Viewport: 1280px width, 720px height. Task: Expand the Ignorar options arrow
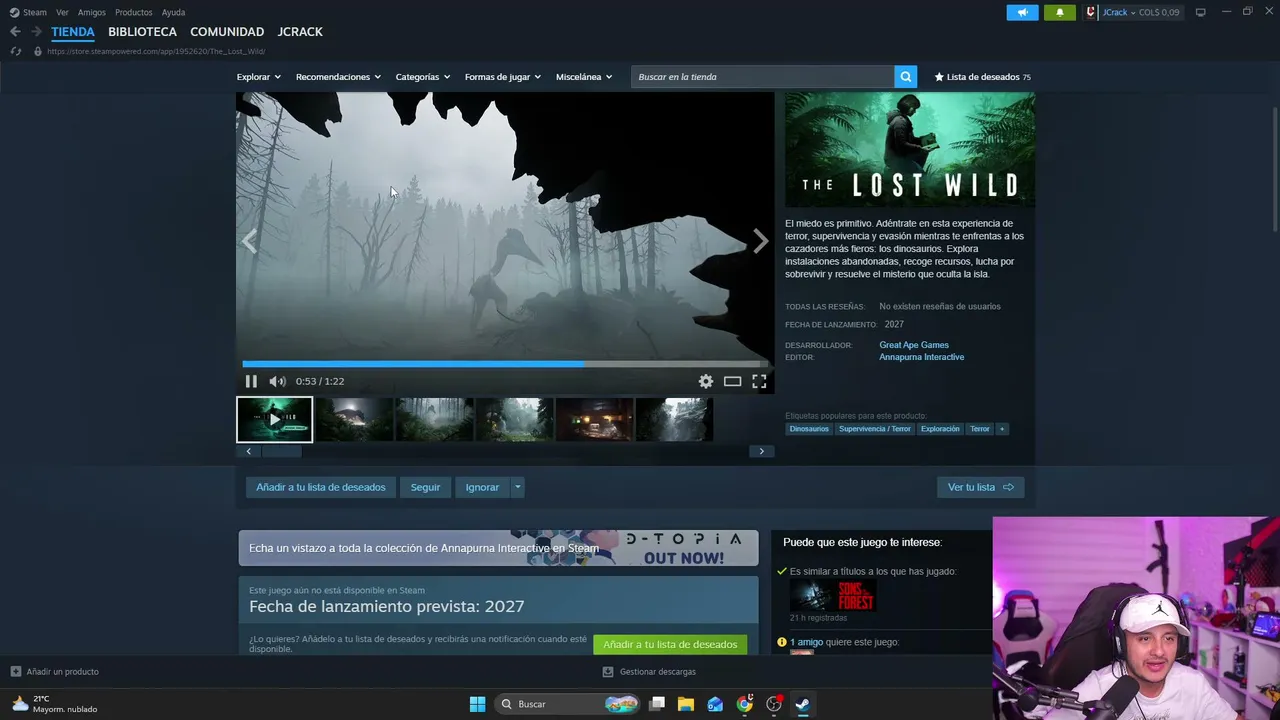517,487
